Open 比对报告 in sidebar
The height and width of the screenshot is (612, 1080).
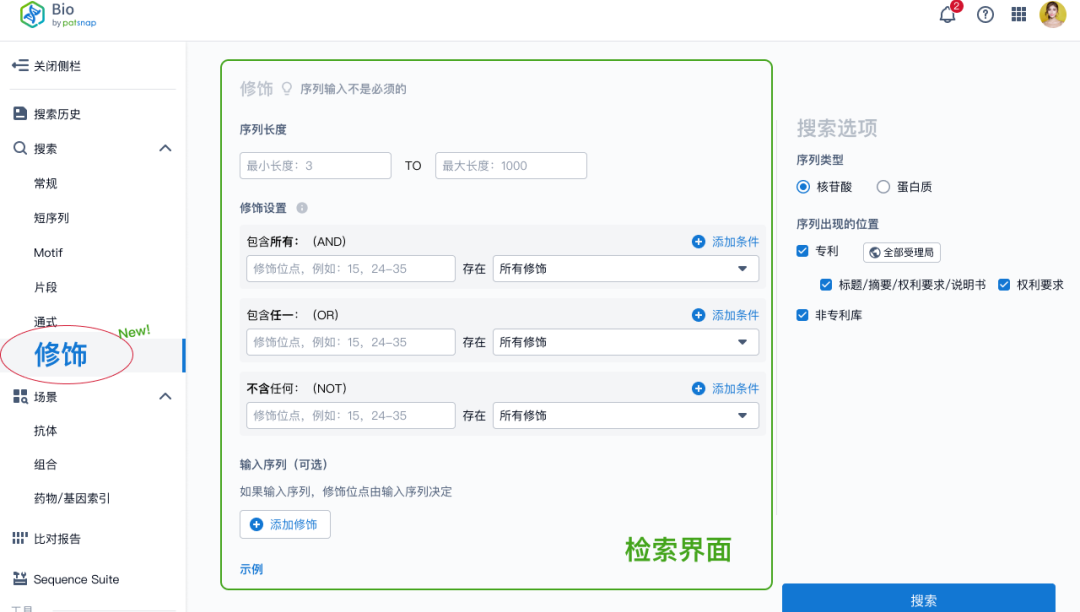pyautogui.click(x=57, y=539)
